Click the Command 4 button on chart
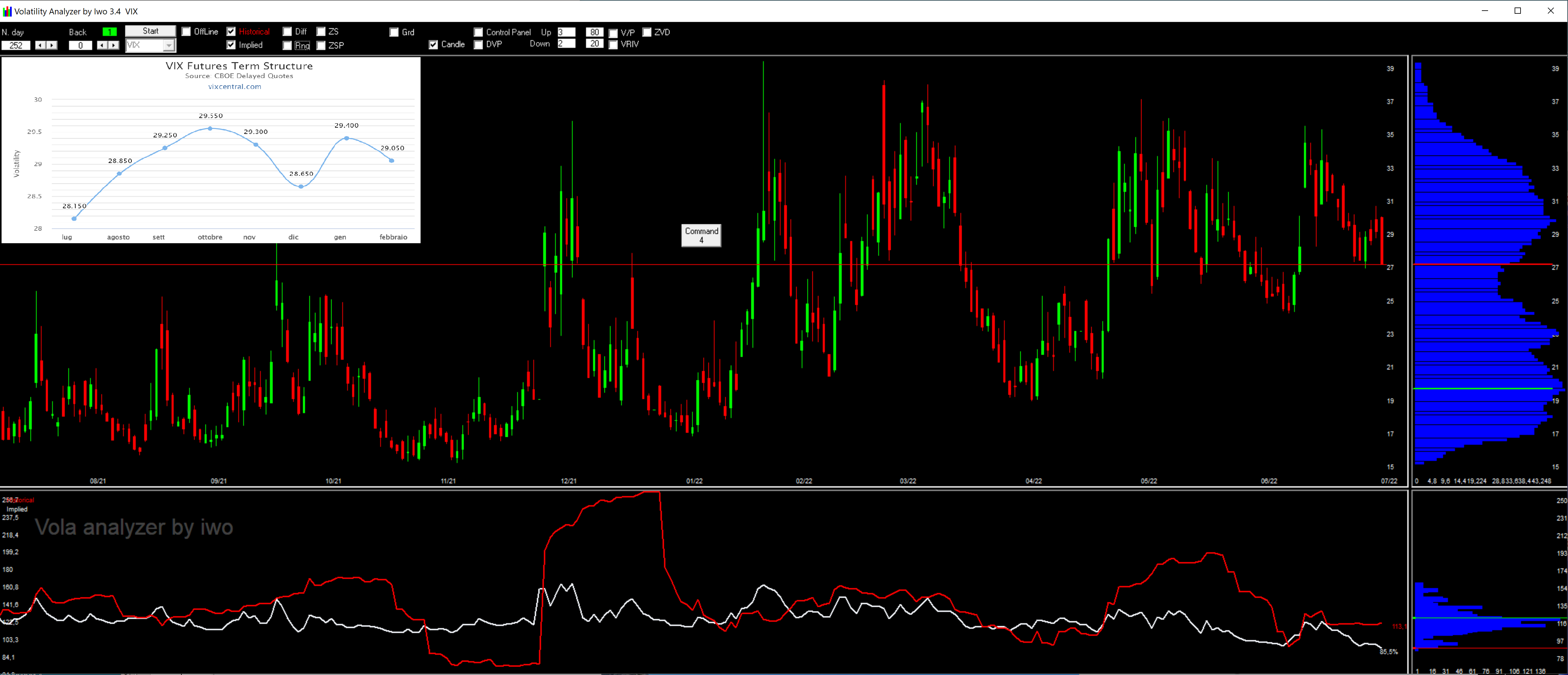This screenshot has height=675, width=1568. pyautogui.click(x=701, y=235)
